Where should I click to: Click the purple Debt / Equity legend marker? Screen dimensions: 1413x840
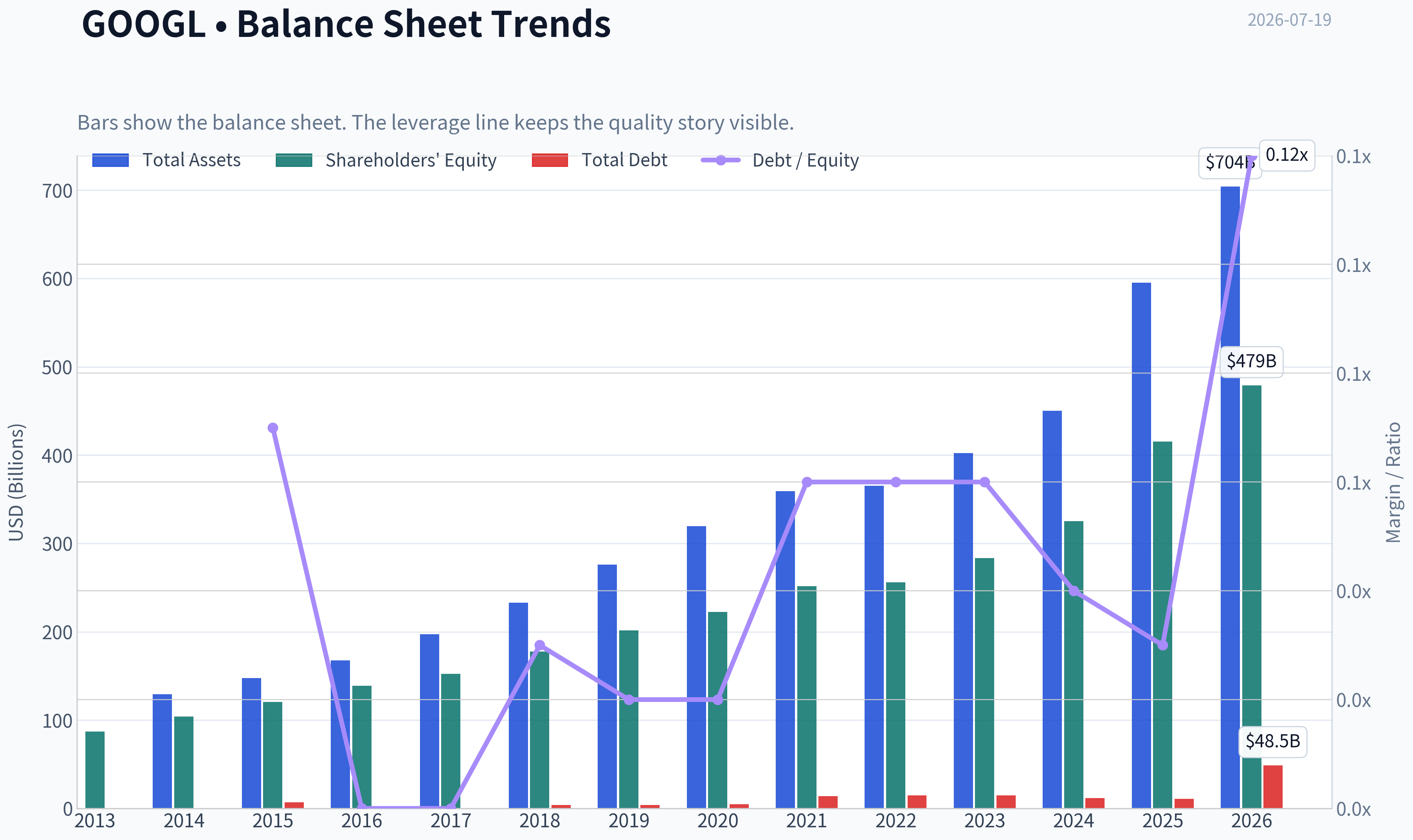click(720, 160)
